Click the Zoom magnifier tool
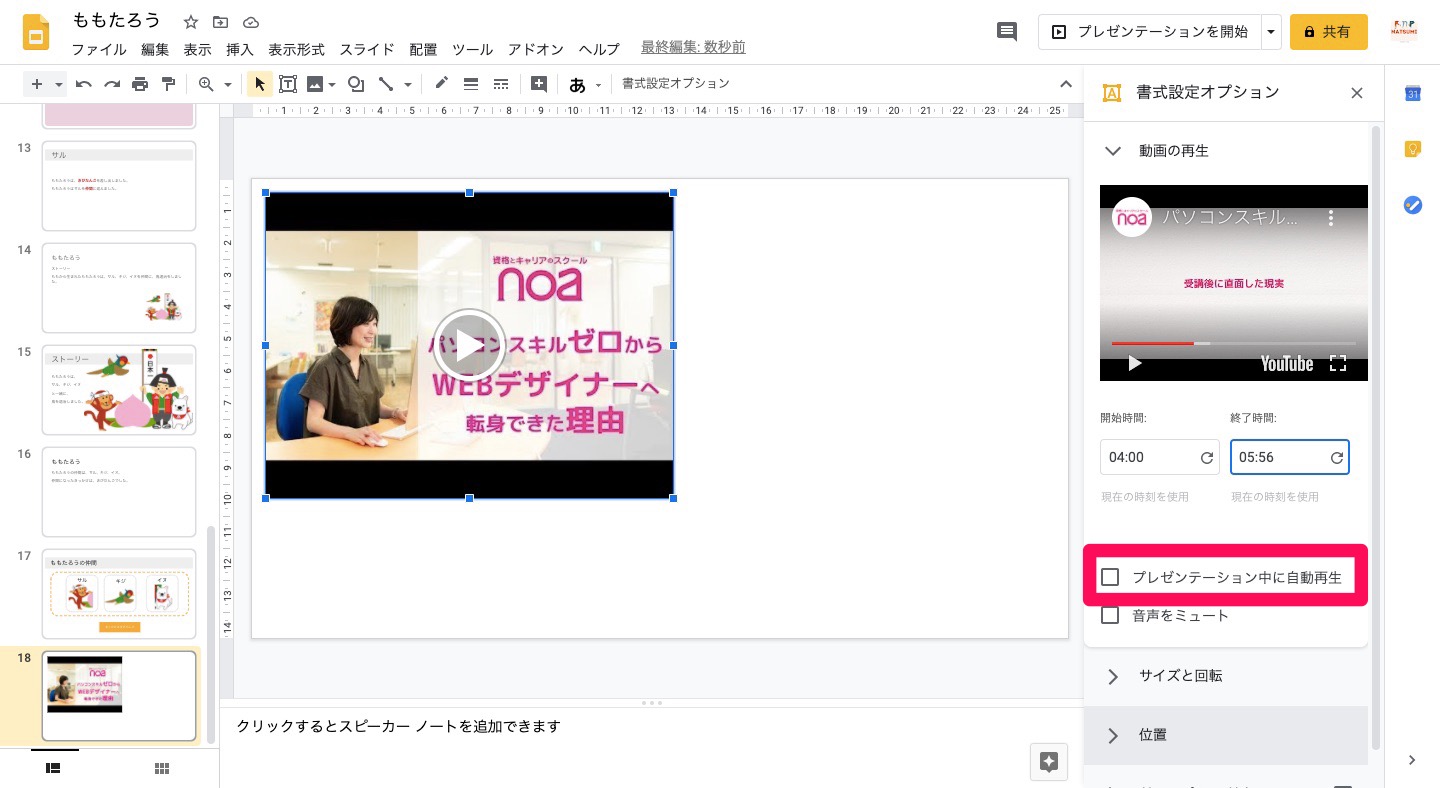Viewport: 1440px width, 788px height. [x=206, y=84]
